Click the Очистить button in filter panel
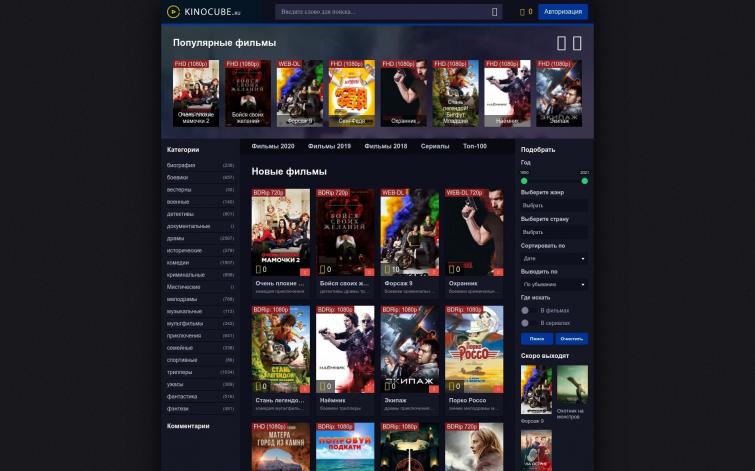 tap(572, 339)
